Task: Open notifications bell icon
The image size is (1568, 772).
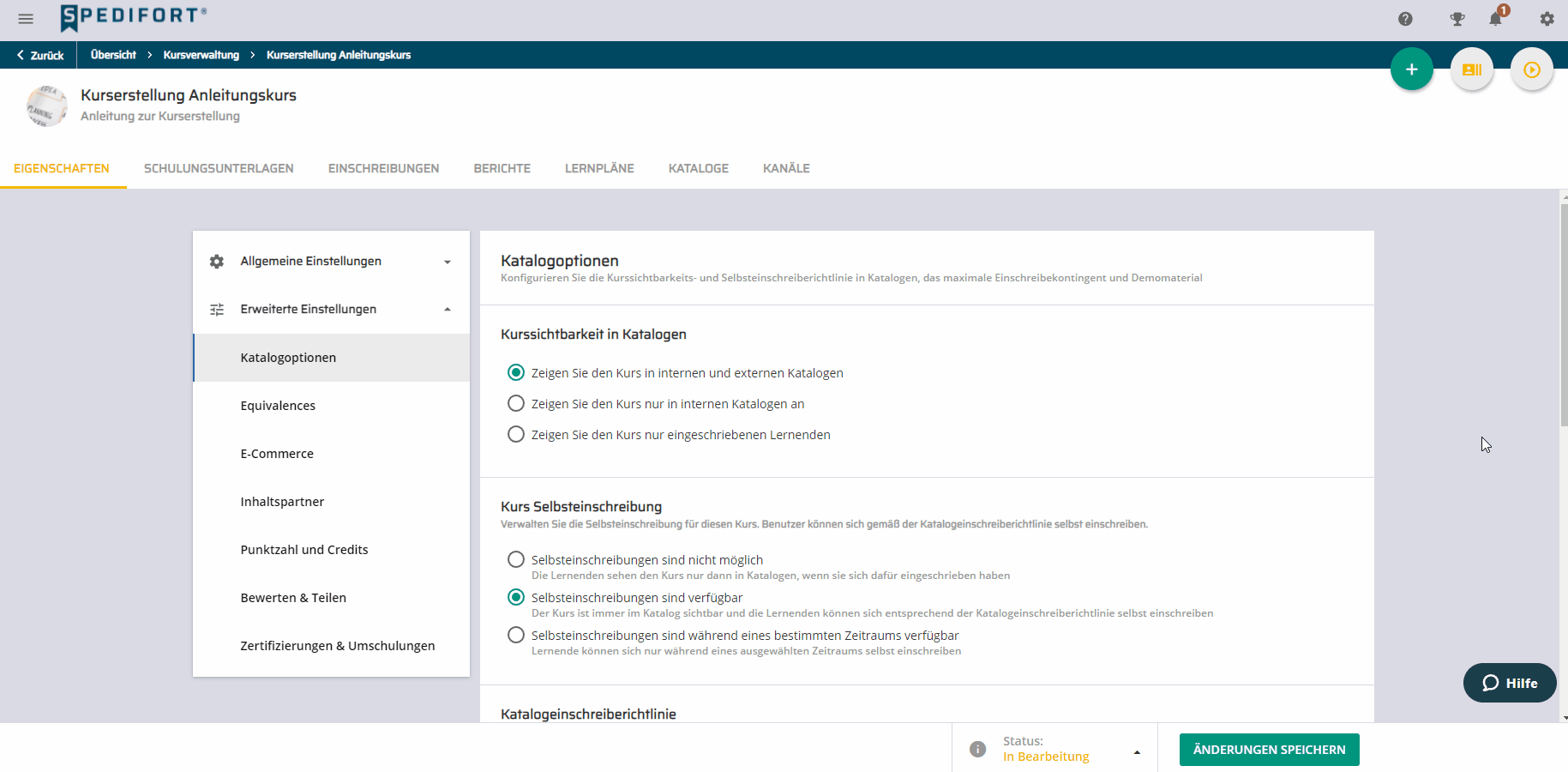Action: coord(1496,19)
